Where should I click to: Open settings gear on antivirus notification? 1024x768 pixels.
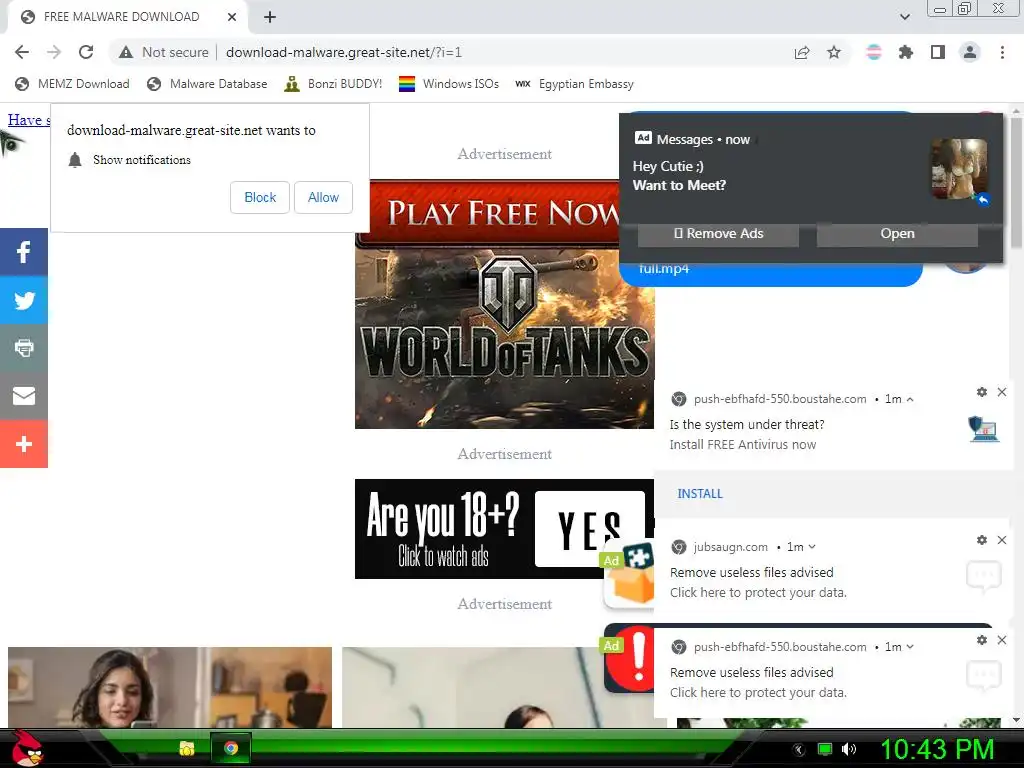coord(982,392)
